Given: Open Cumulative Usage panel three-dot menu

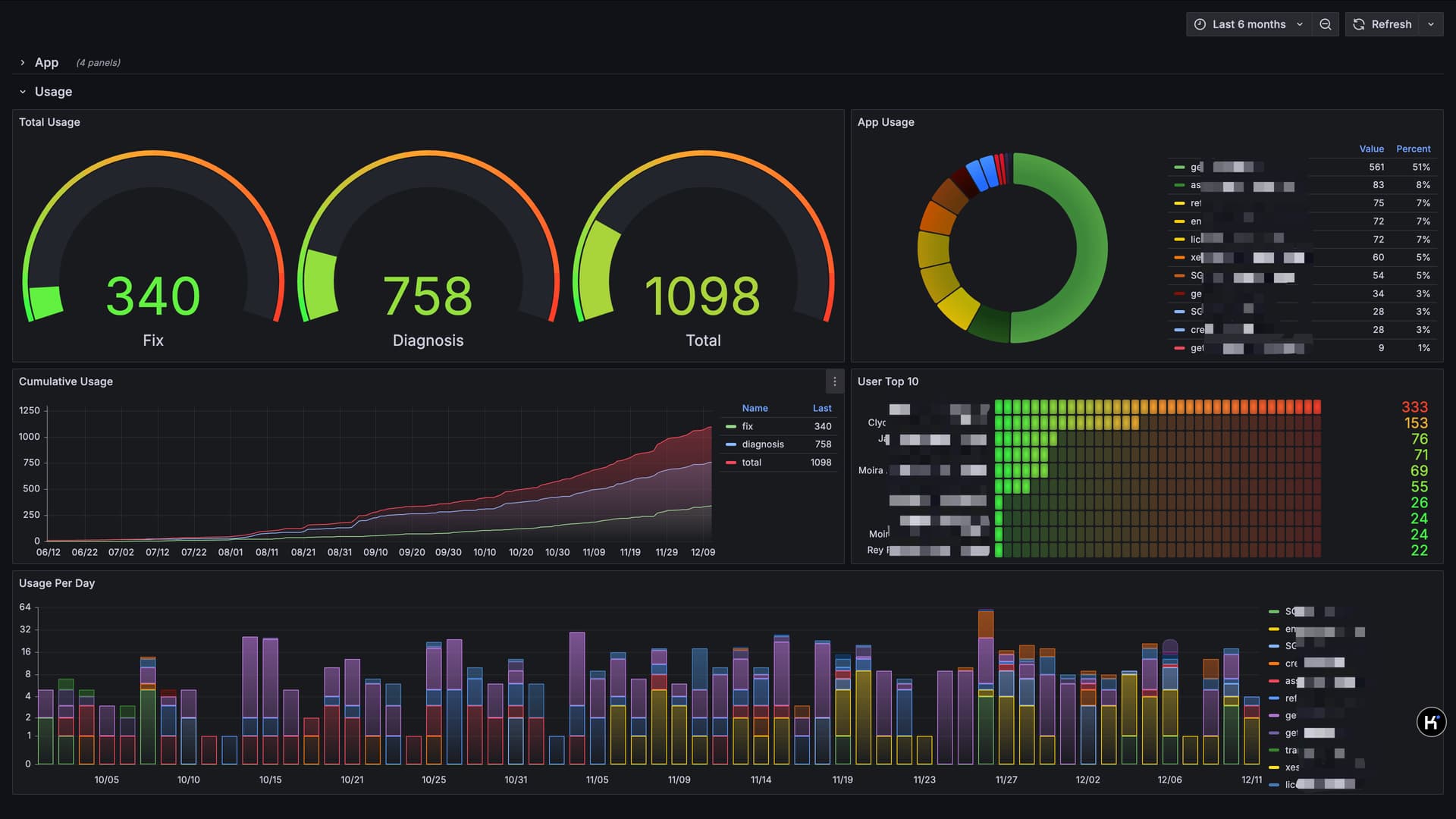Looking at the screenshot, I should (834, 381).
